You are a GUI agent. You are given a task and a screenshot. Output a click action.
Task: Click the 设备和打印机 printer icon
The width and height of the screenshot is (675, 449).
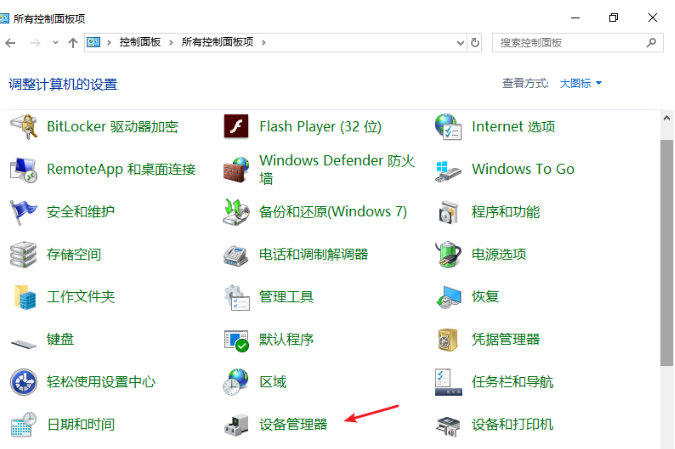click(449, 426)
